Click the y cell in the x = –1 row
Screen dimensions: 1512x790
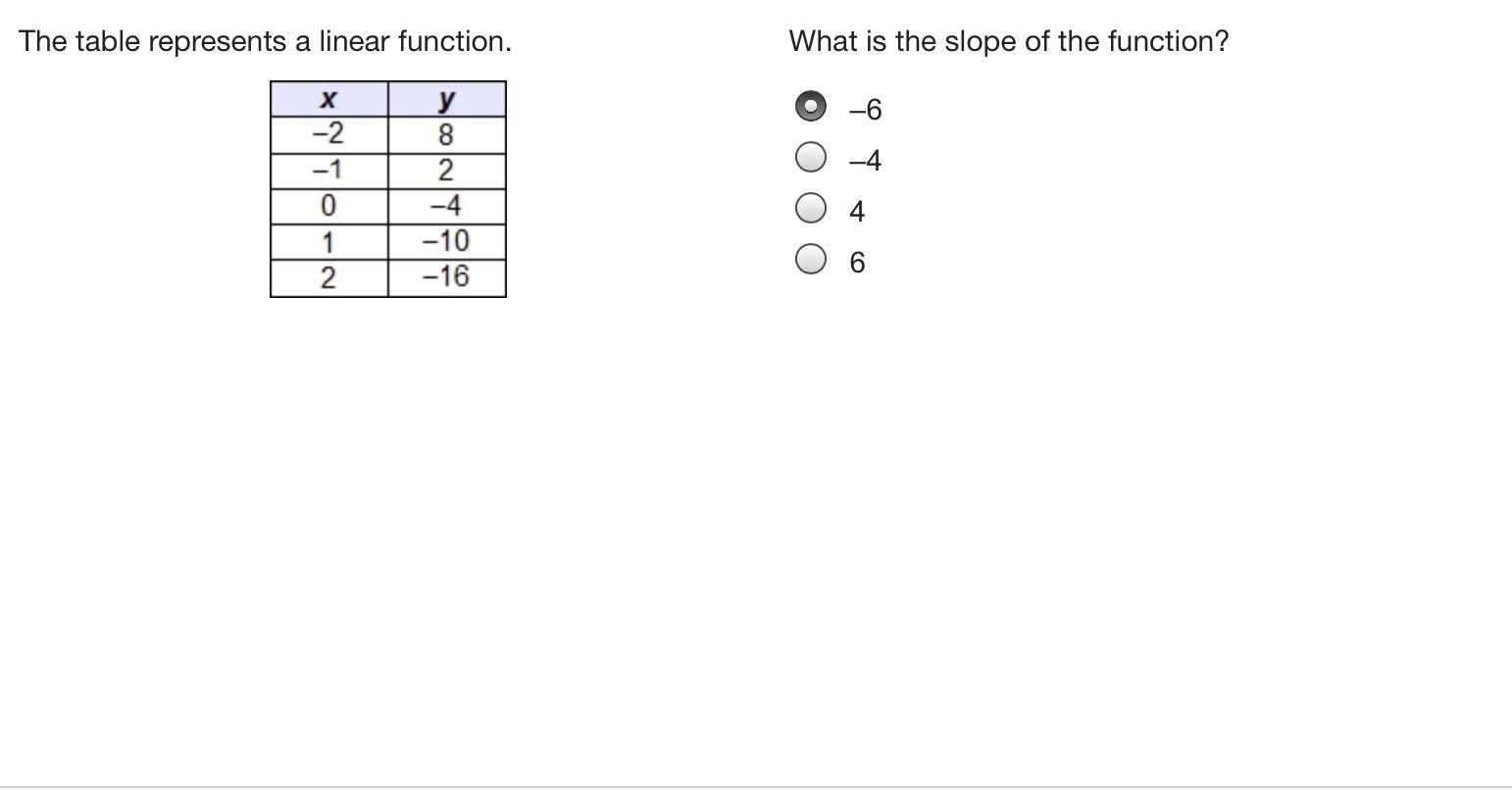(447, 172)
